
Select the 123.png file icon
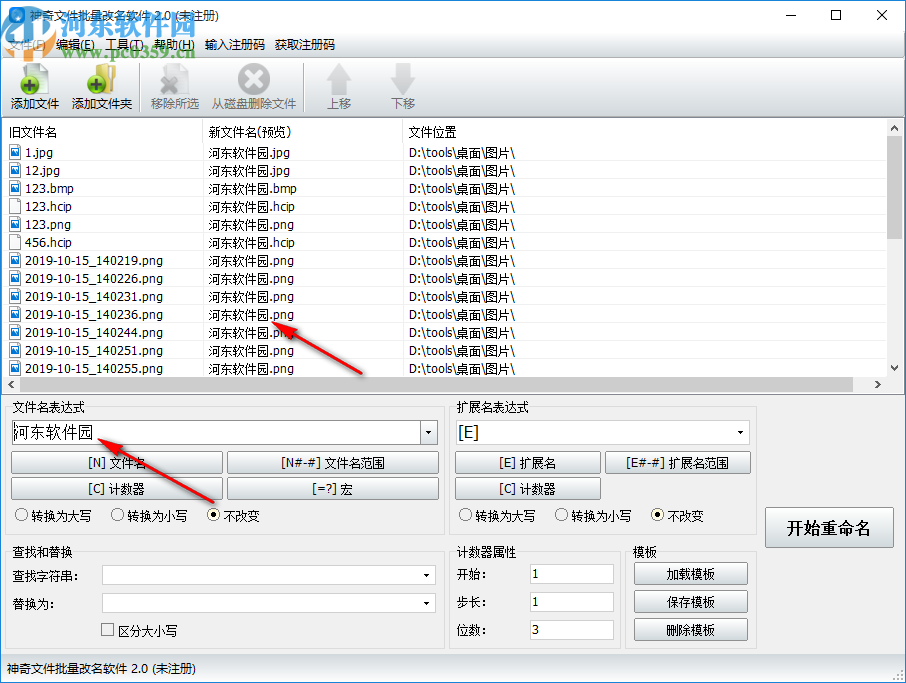16,224
